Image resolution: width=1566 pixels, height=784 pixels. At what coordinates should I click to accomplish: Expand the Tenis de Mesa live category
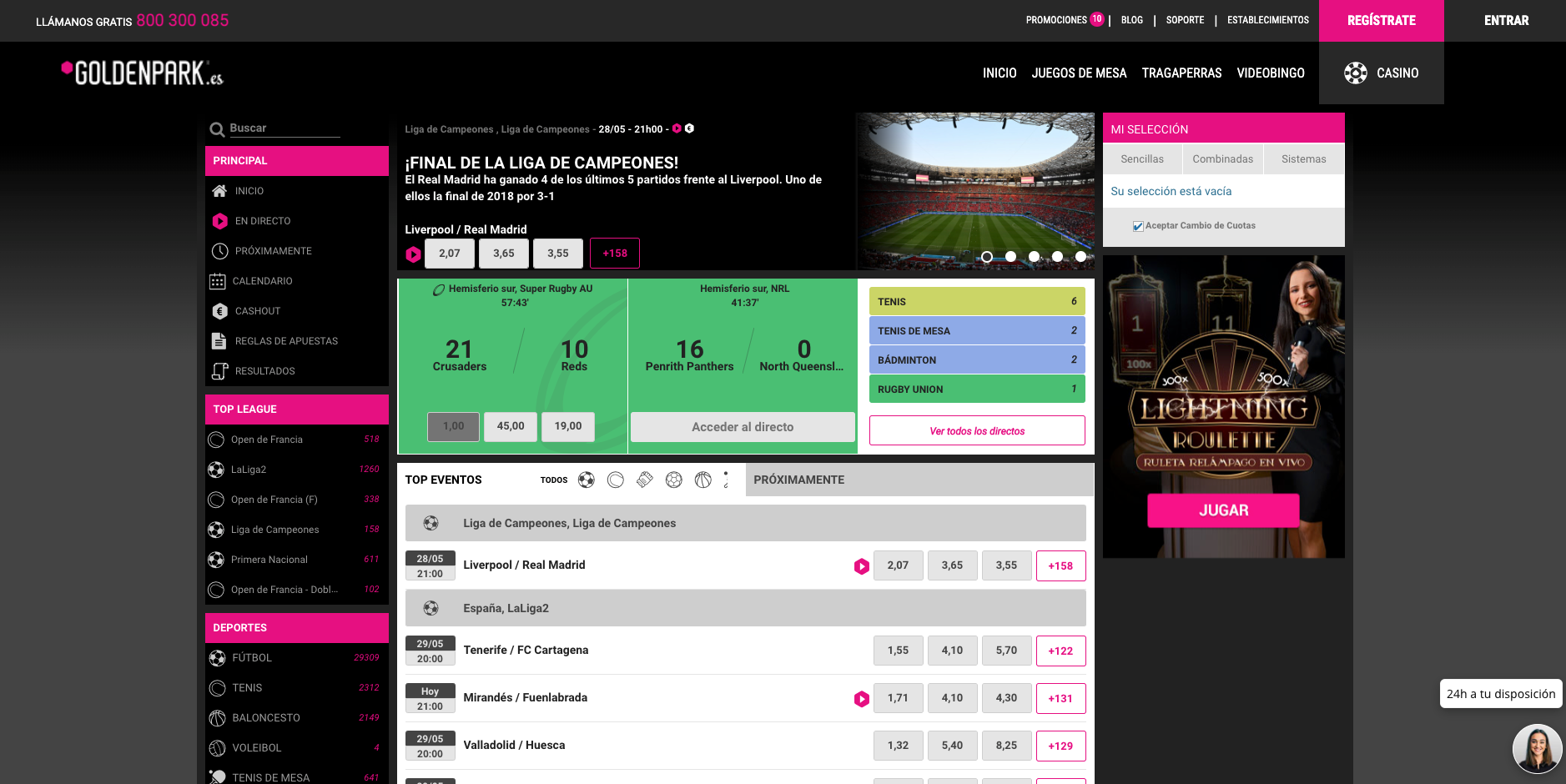(977, 331)
